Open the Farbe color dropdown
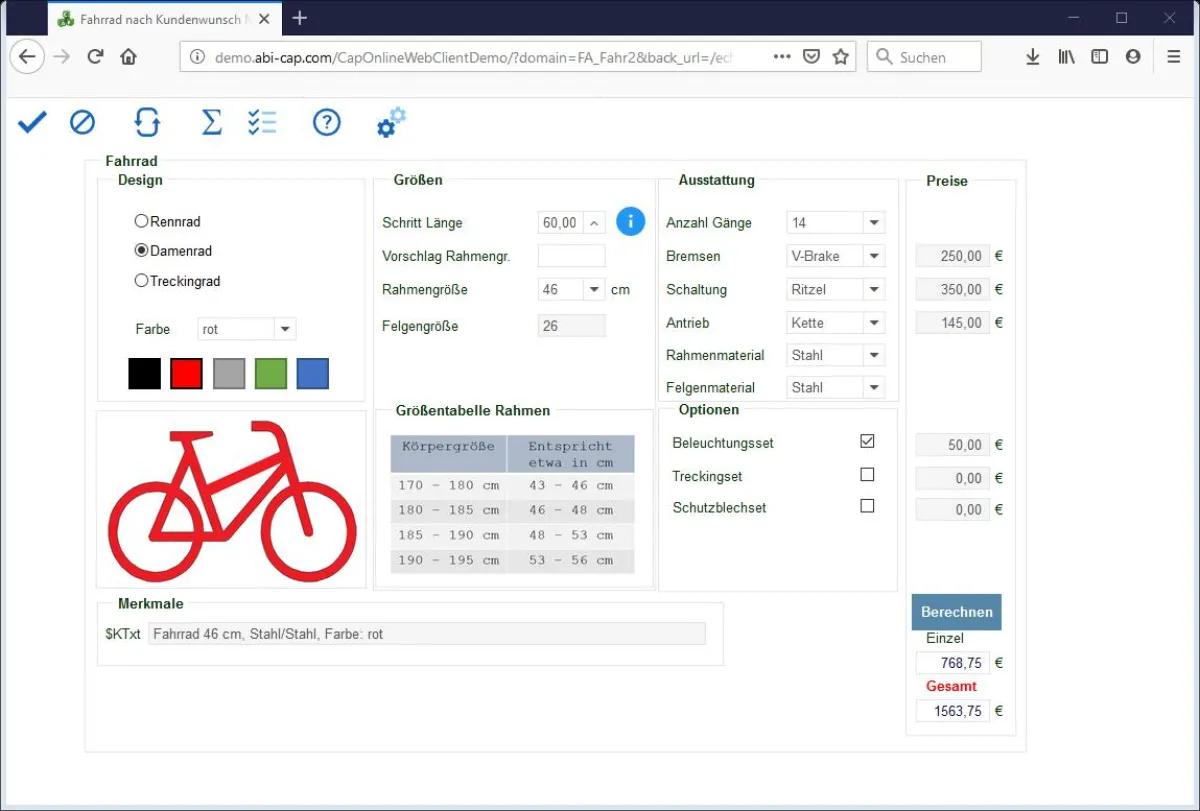The width and height of the screenshot is (1200, 811). (x=284, y=329)
